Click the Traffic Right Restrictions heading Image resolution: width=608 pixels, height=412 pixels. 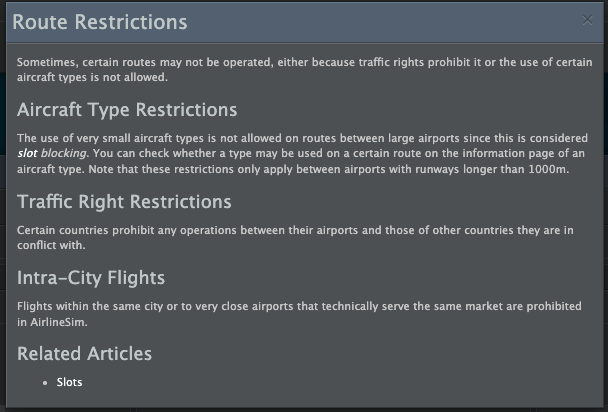coord(124,202)
